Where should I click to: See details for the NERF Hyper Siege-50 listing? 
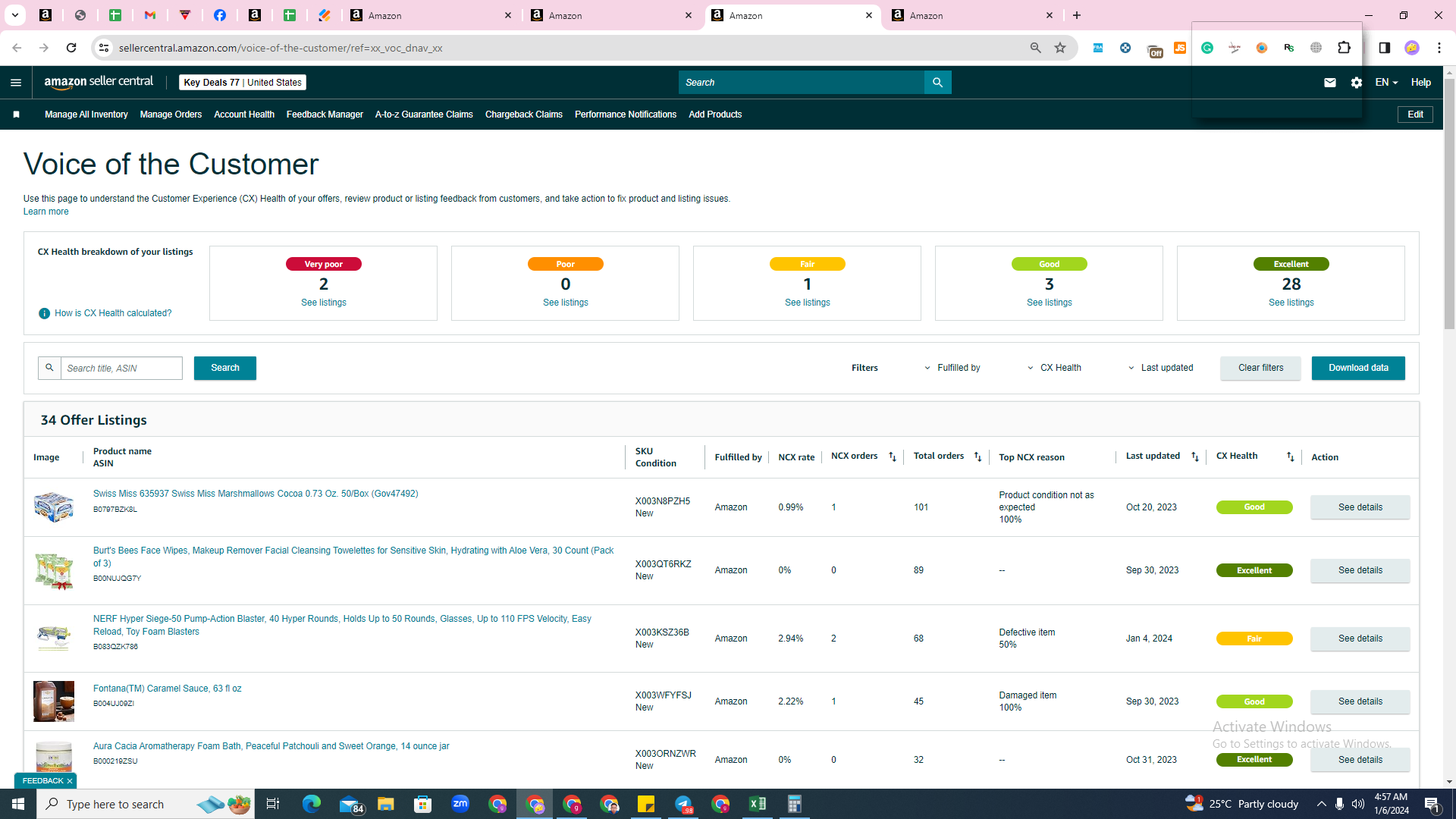(x=1360, y=639)
